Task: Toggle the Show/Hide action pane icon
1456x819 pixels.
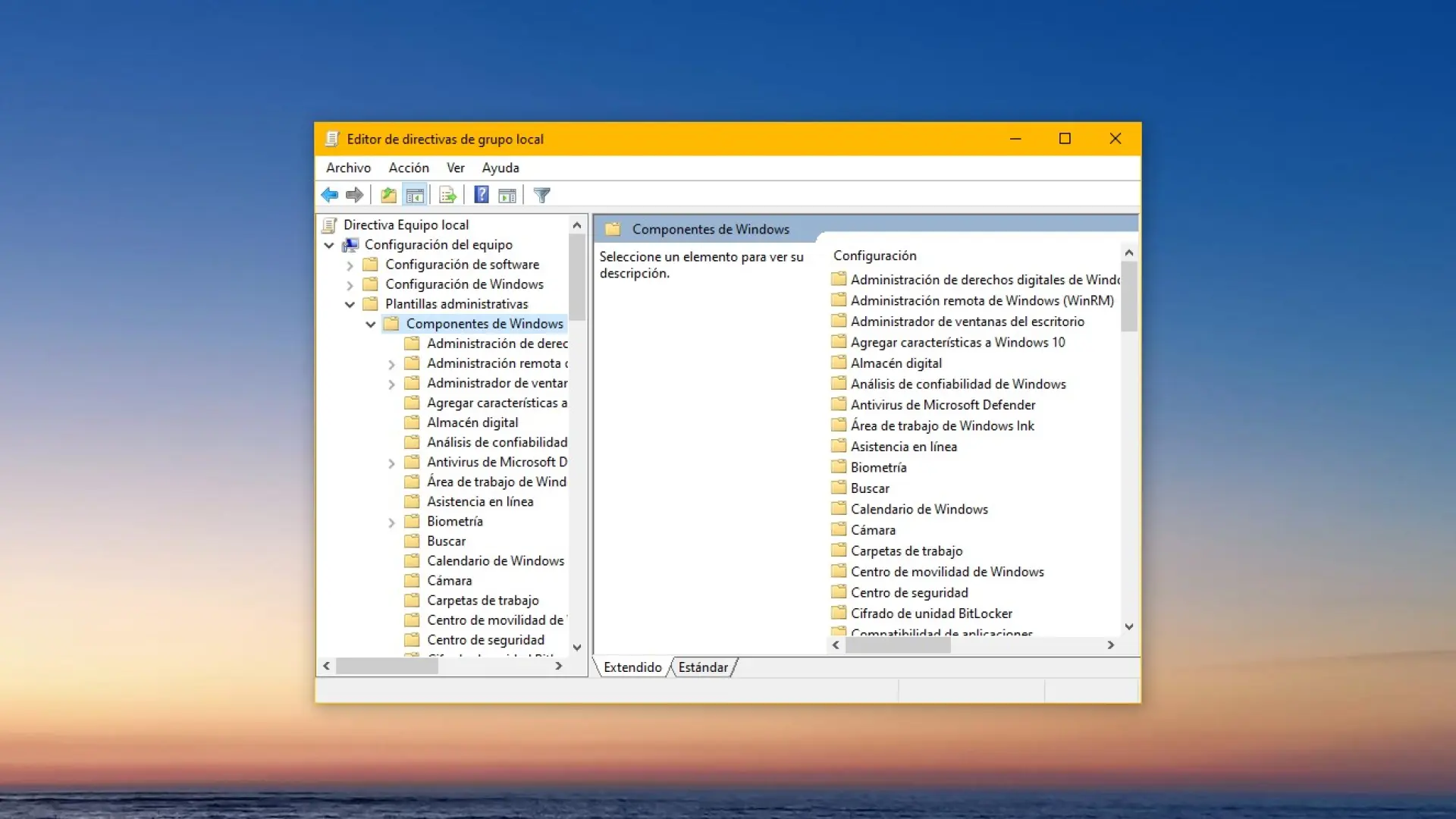Action: point(507,195)
